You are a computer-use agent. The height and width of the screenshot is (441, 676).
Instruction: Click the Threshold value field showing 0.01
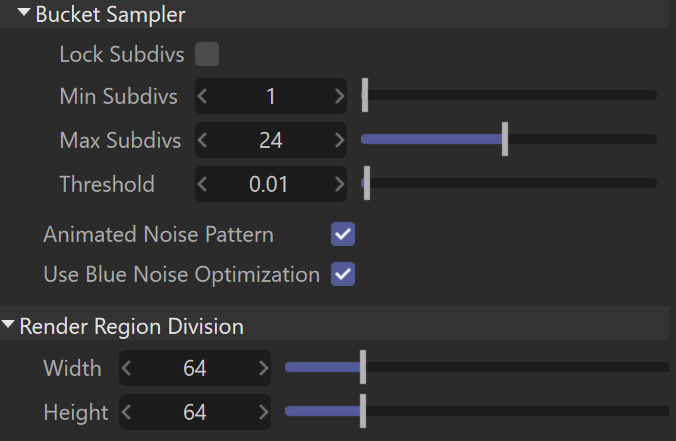point(271,184)
